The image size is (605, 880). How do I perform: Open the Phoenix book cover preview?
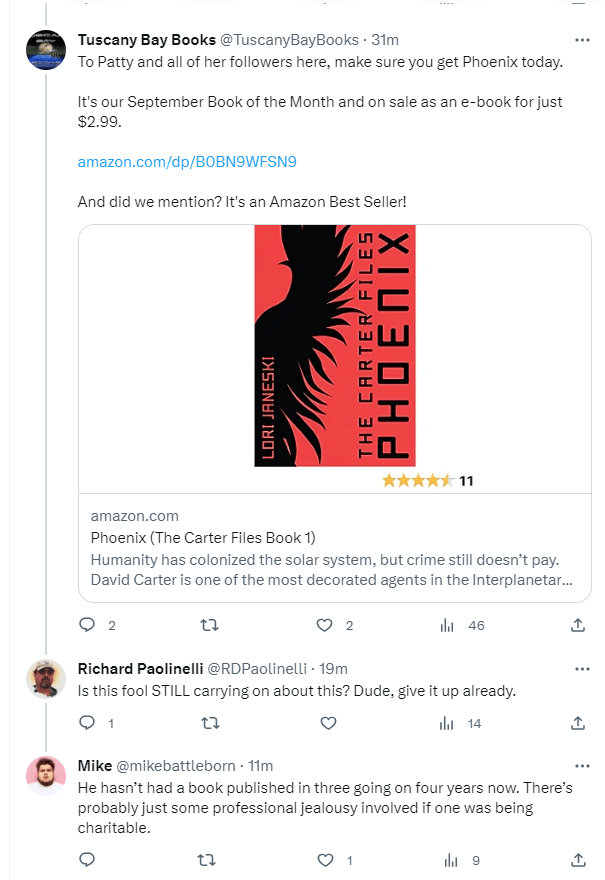(x=334, y=346)
